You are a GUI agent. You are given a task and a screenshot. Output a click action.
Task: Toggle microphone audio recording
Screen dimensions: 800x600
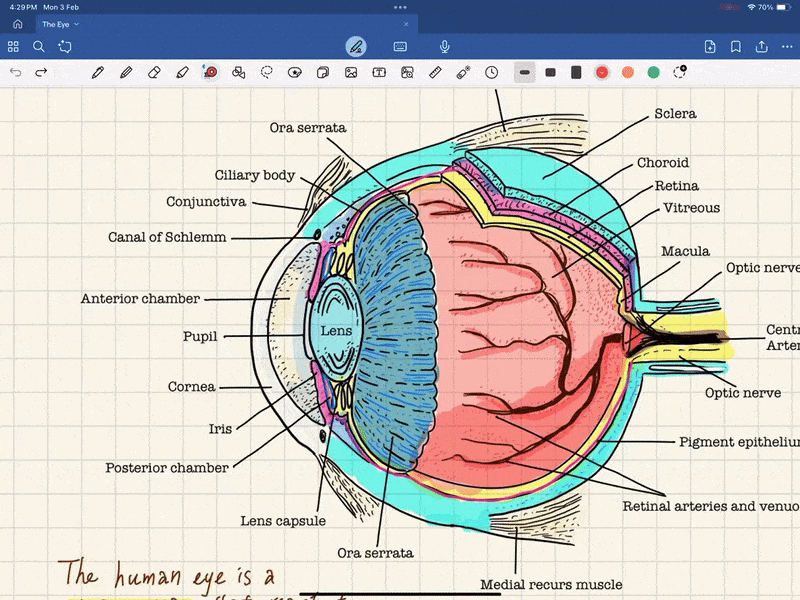[444, 46]
